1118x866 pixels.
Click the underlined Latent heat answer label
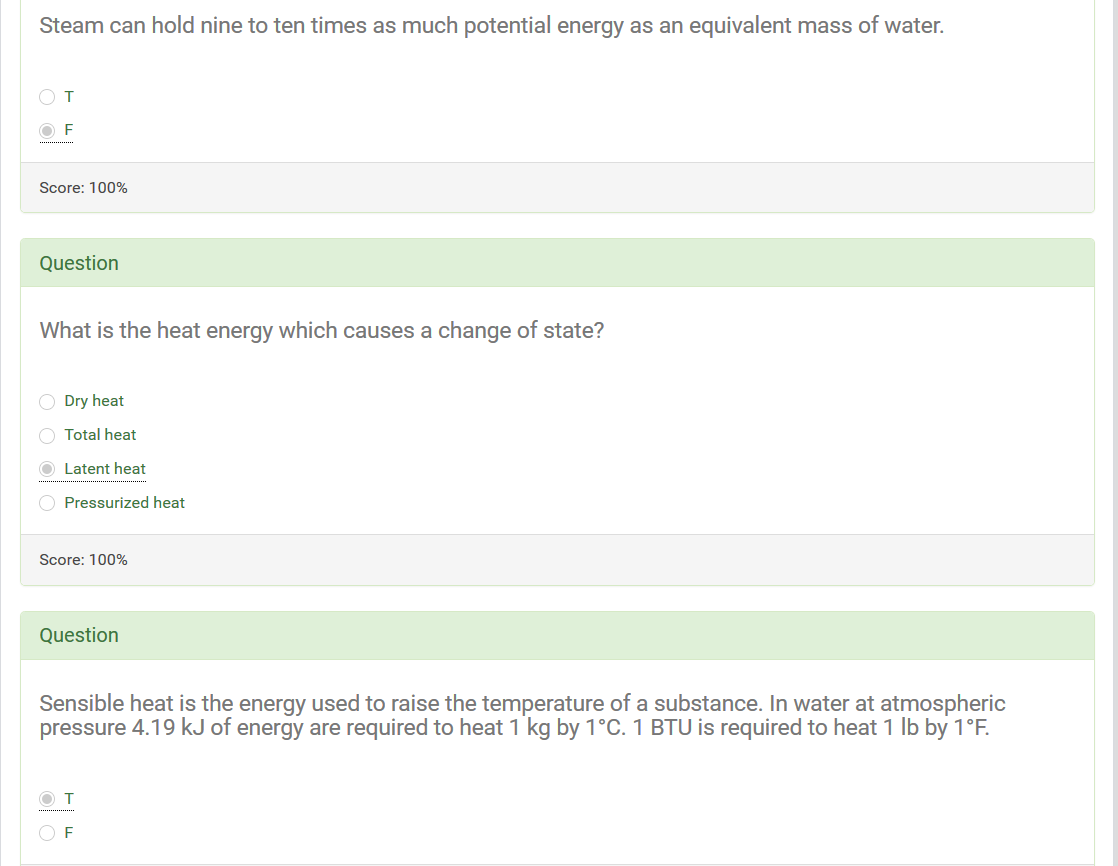click(104, 469)
